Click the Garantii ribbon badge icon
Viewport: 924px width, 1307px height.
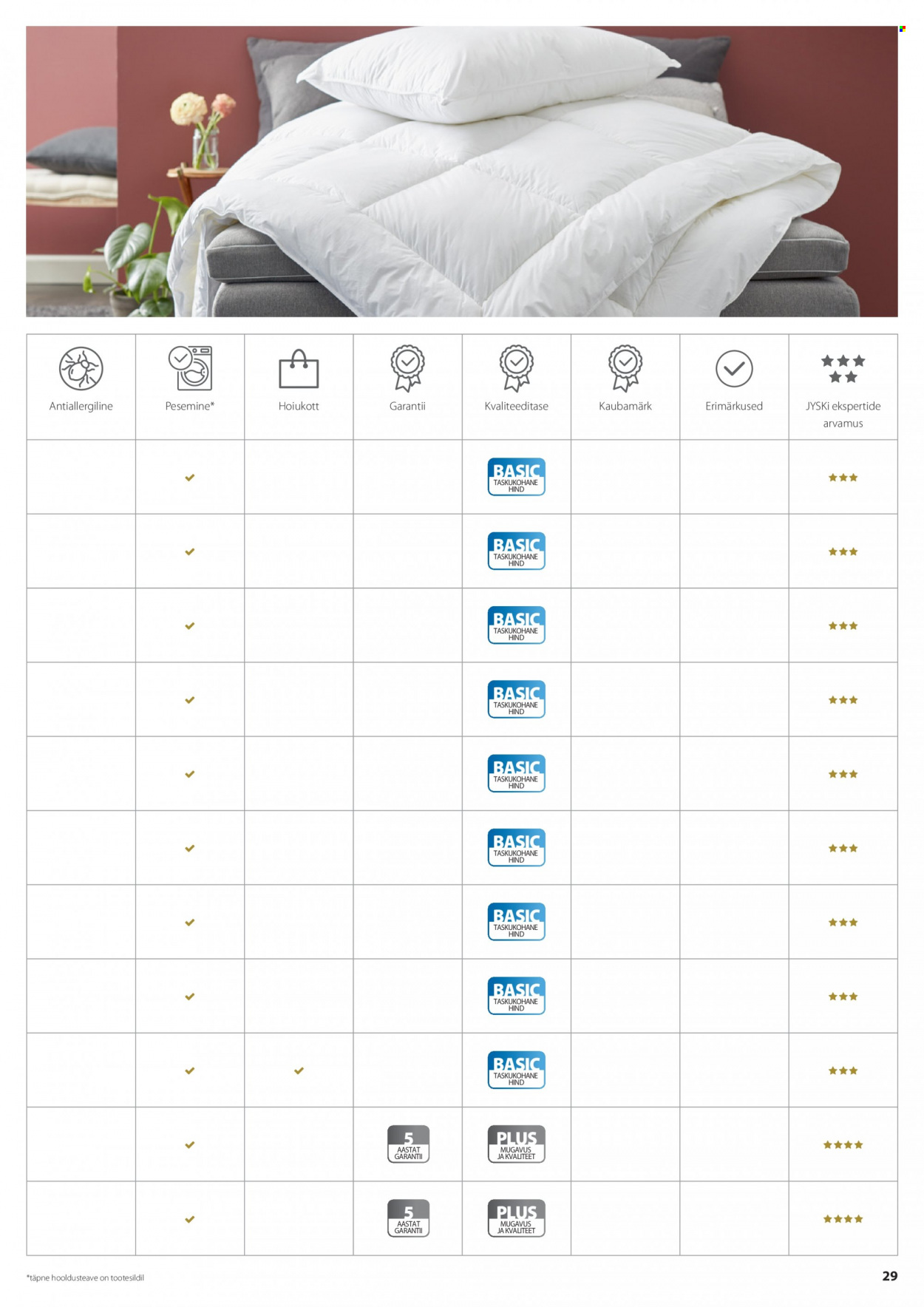(407, 367)
